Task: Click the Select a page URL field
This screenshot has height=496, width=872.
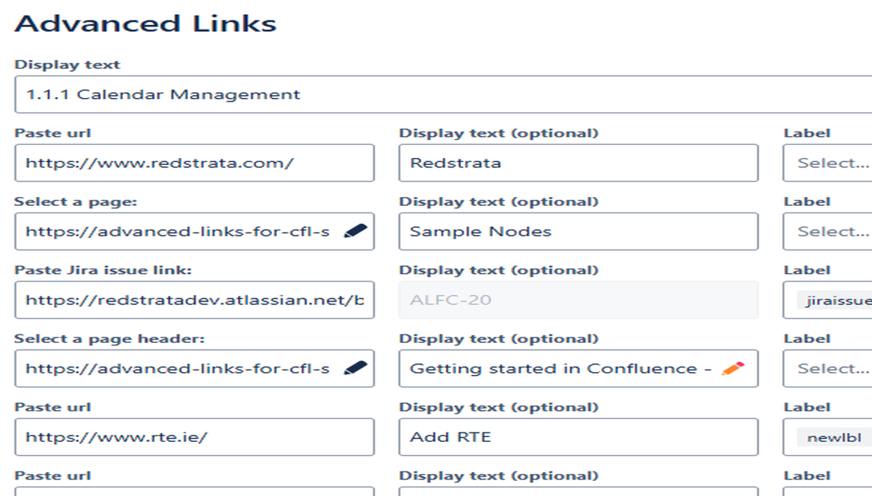Action: click(x=180, y=231)
